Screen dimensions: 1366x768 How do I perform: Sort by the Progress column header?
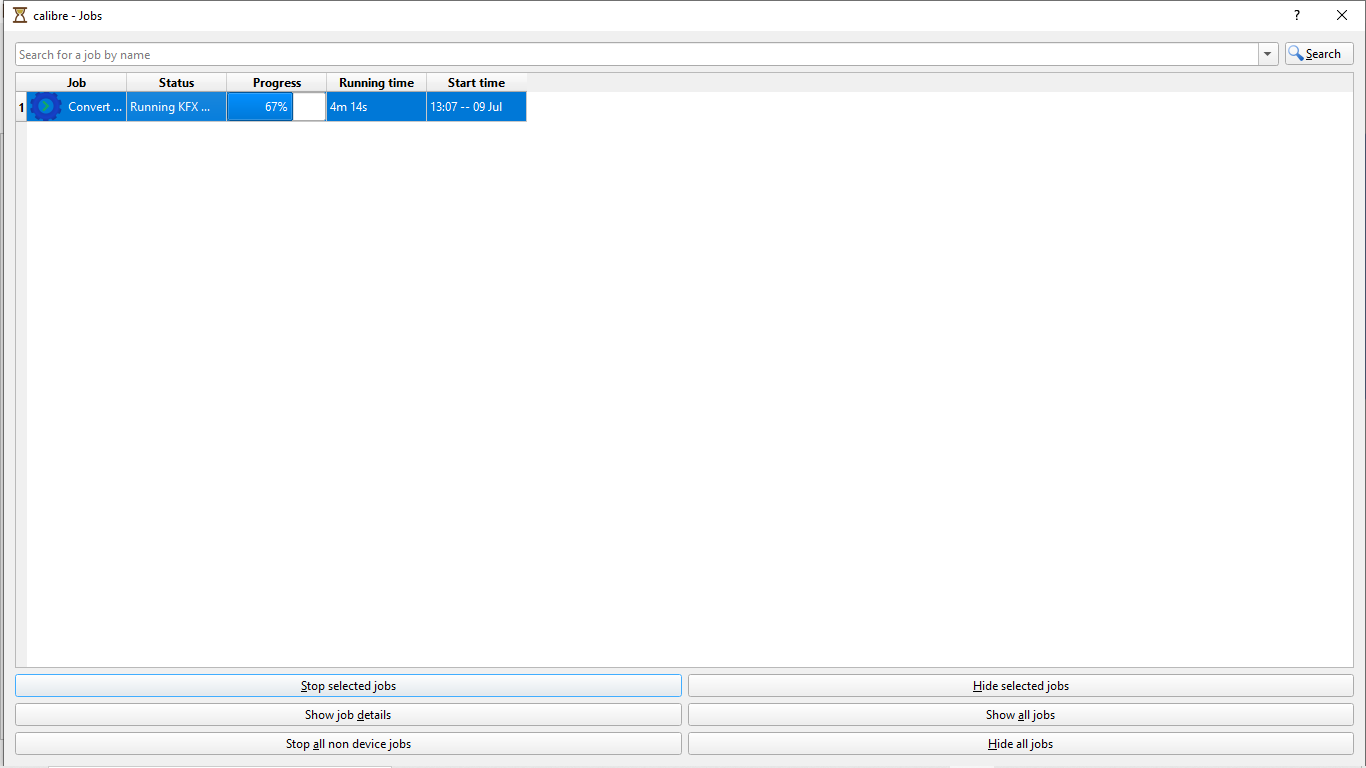[x=277, y=82]
